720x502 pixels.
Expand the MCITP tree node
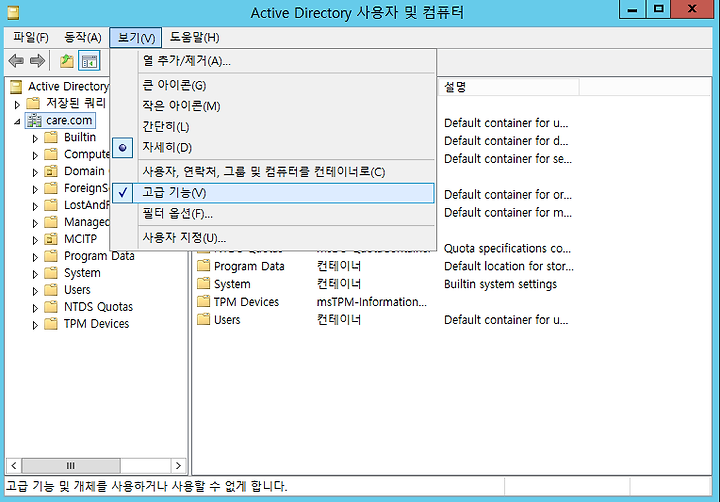[x=35, y=241]
